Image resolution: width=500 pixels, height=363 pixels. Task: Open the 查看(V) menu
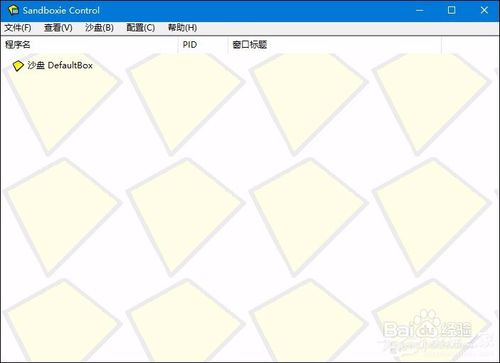[x=58, y=28]
